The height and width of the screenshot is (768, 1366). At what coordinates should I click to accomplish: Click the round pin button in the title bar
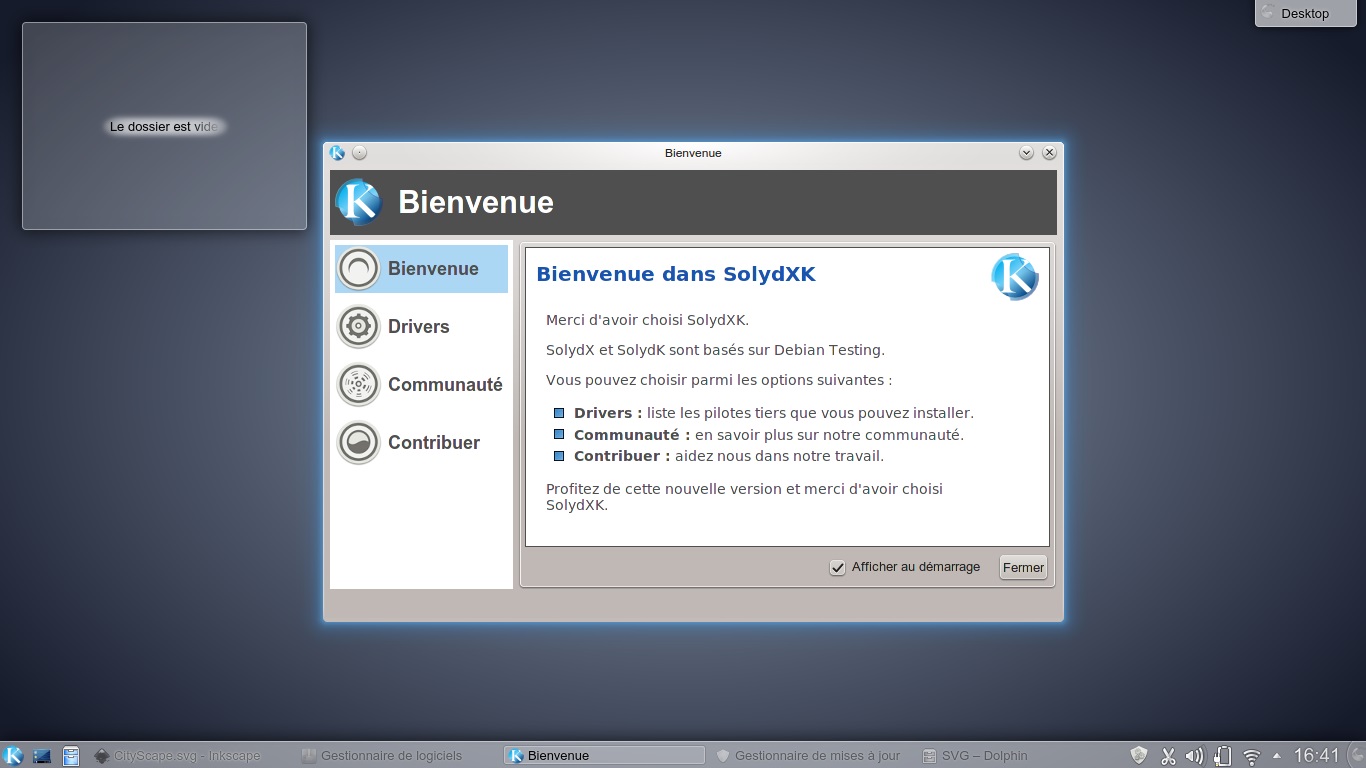(360, 153)
